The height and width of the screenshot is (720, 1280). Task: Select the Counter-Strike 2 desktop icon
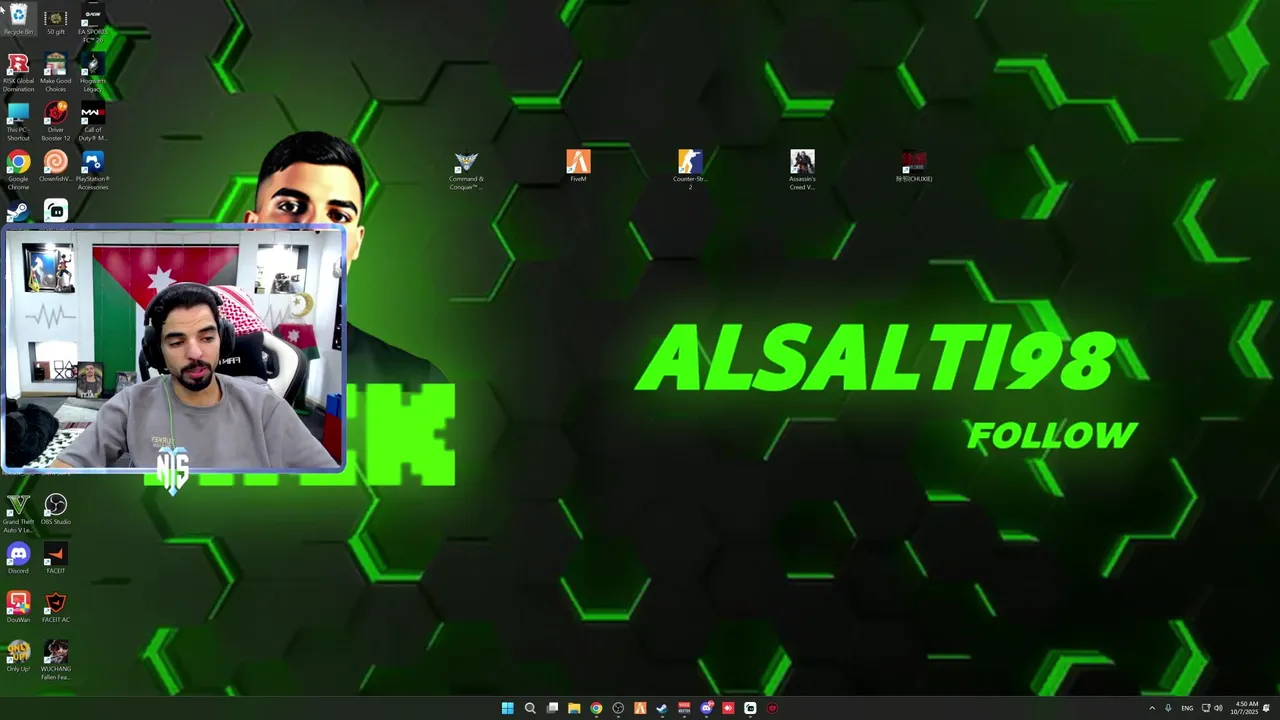(690, 171)
